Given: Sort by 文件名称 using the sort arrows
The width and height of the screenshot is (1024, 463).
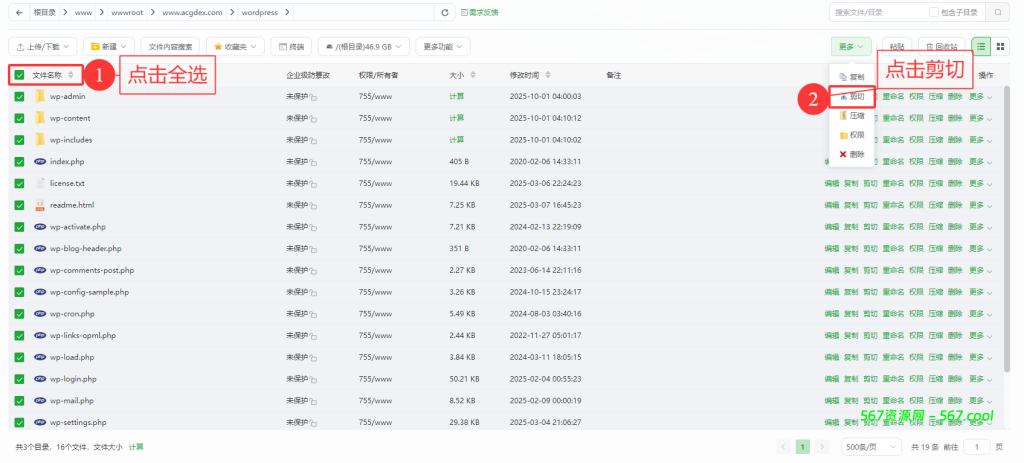Looking at the screenshot, I should 70,75.
